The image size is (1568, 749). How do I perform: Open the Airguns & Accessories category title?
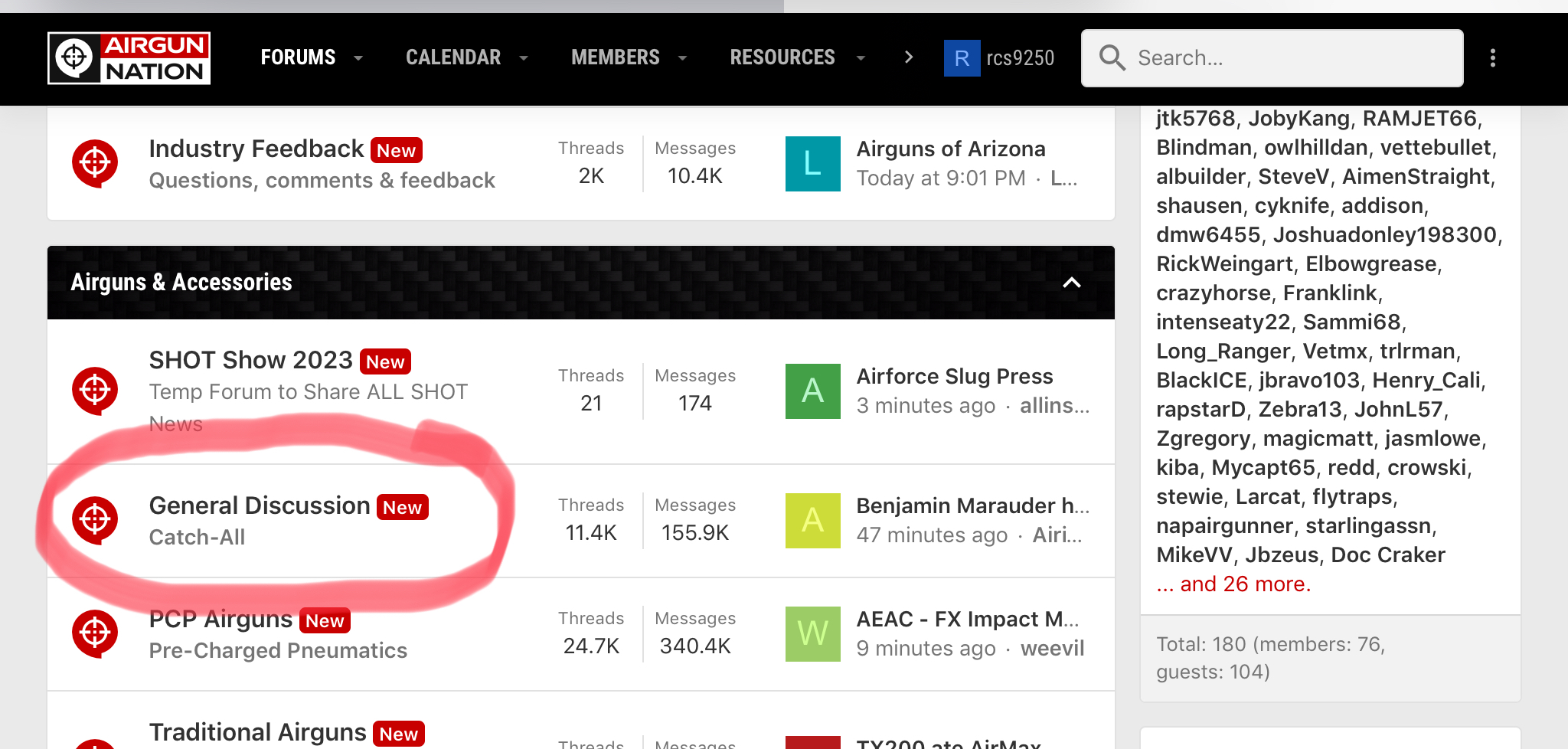[x=181, y=283]
